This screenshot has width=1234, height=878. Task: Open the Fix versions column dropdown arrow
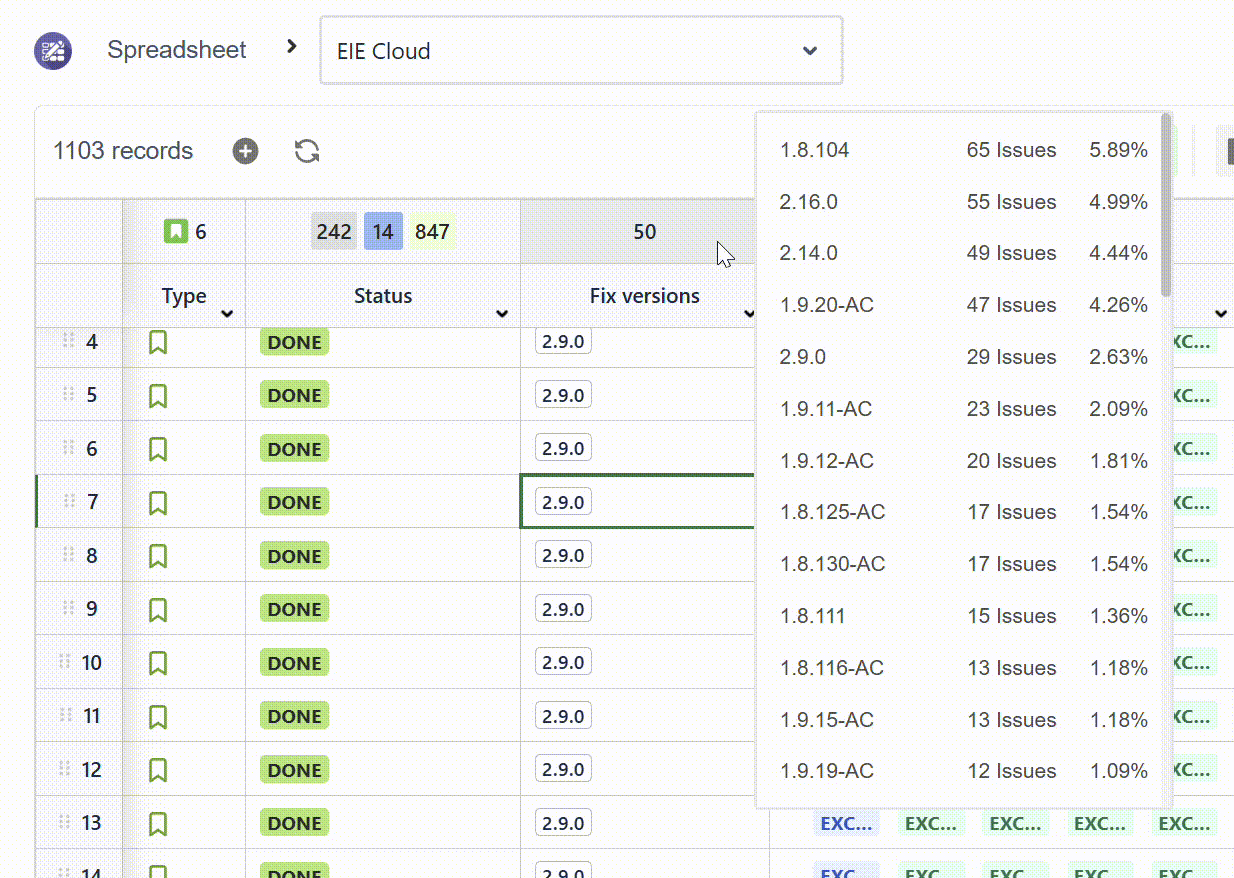(x=749, y=314)
